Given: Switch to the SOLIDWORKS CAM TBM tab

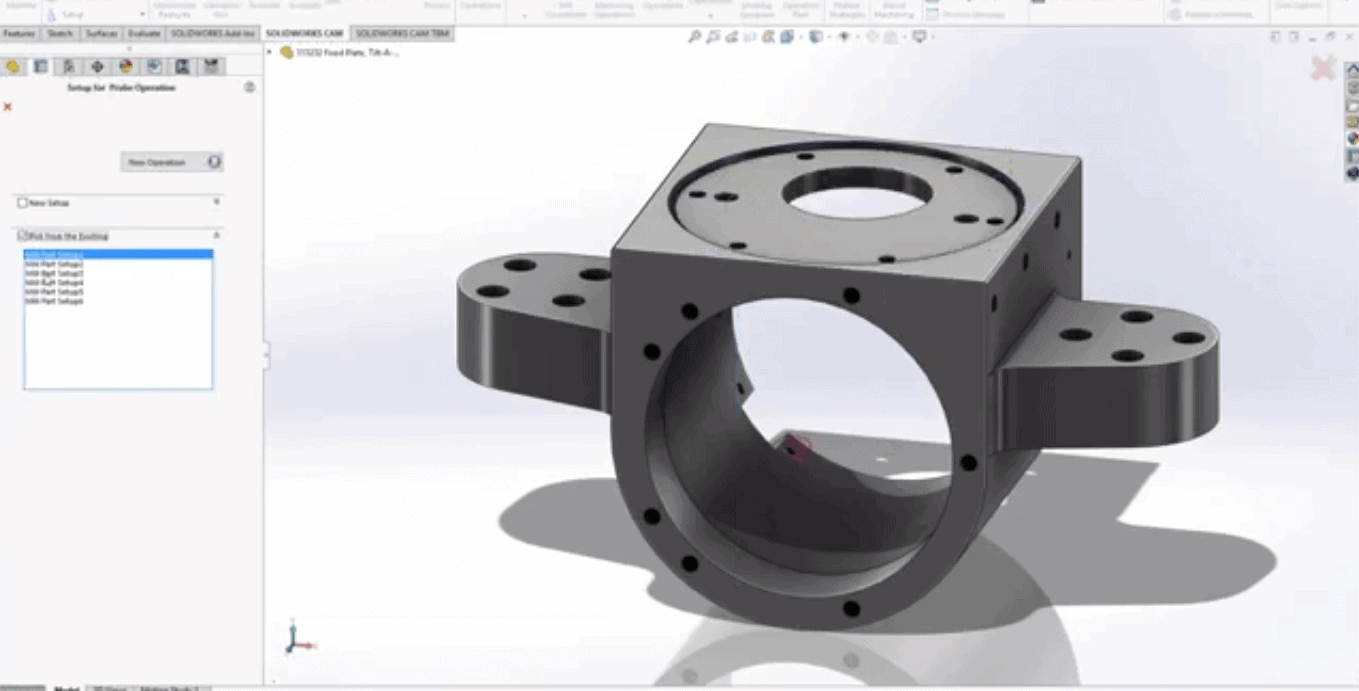Looking at the screenshot, I should coord(402,34).
